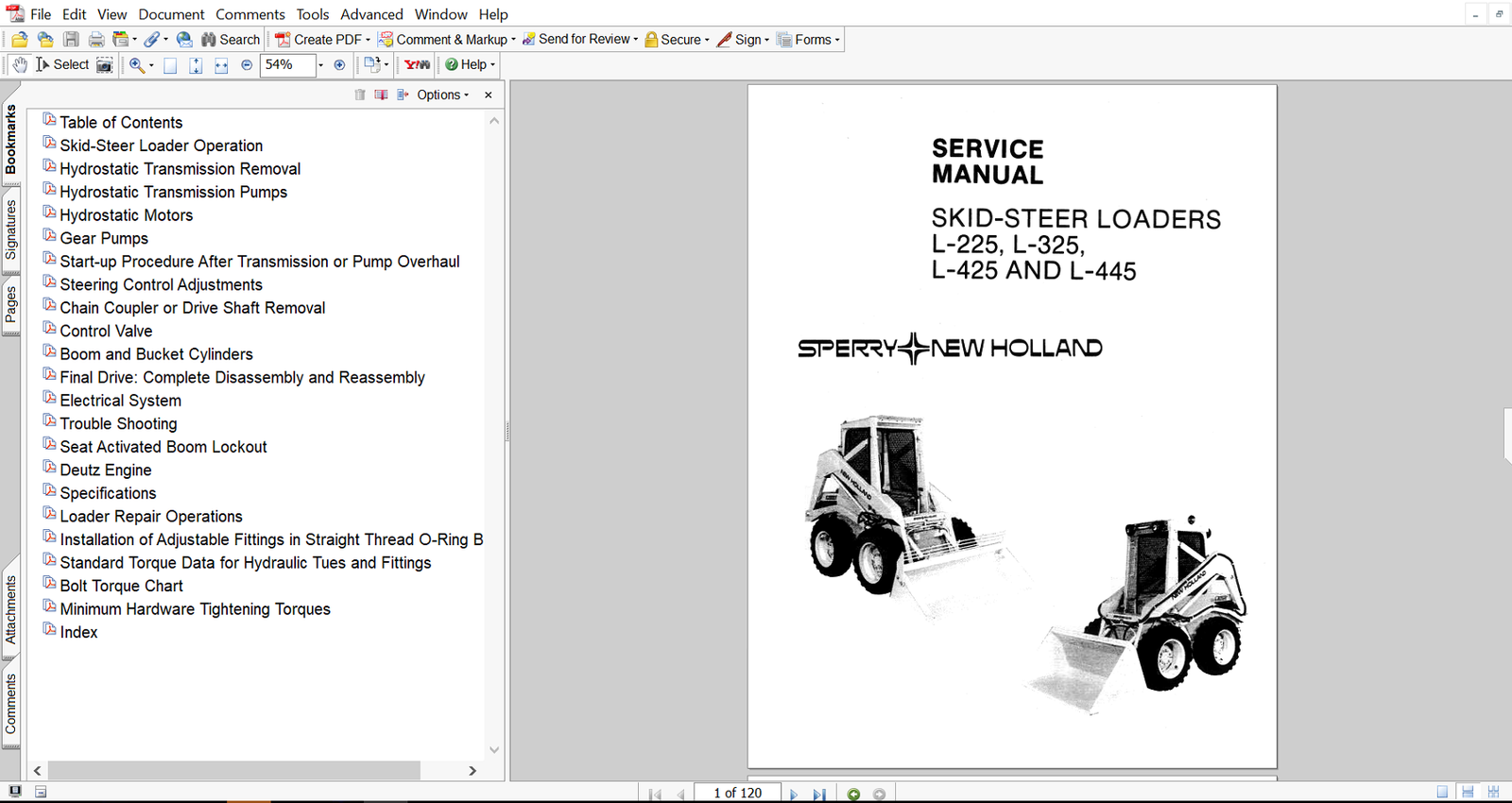The width and height of the screenshot is (1512, 803).
Task: Open the Document menu
Action: 171,14
